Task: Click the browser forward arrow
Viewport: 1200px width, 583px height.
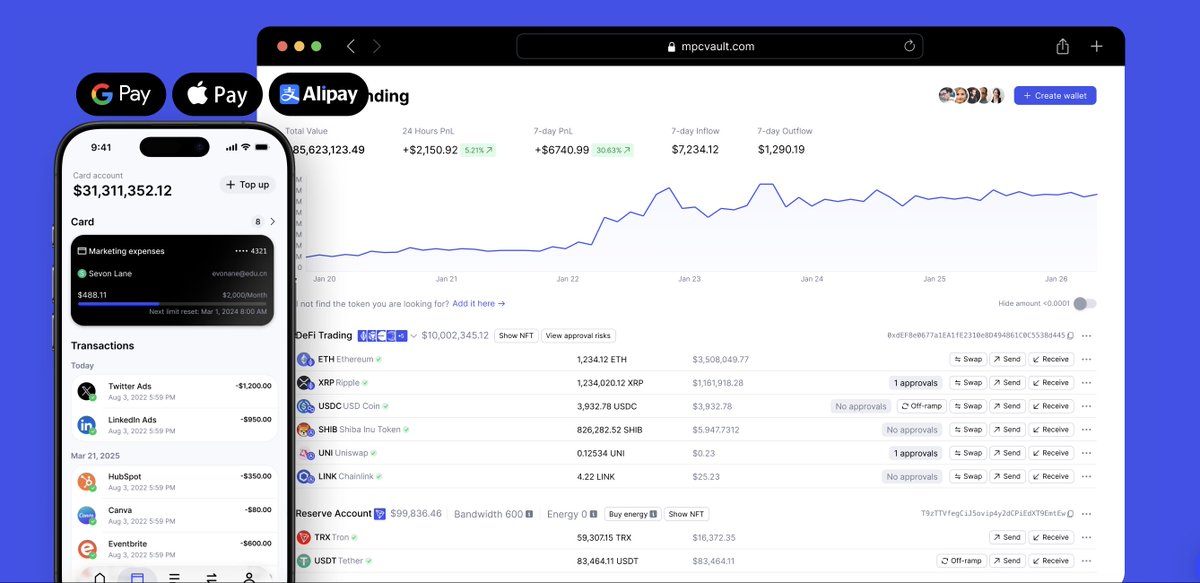Action: [377, 46]
